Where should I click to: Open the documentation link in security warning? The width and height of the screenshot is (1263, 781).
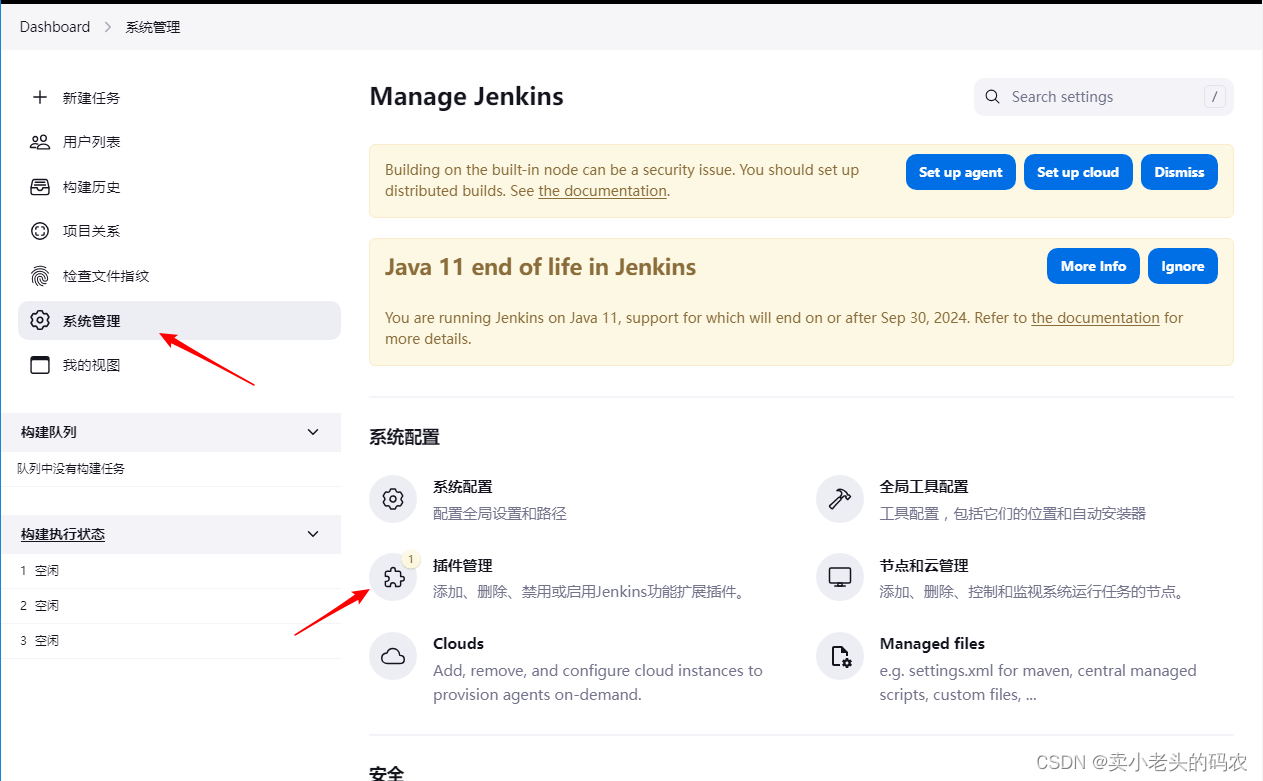(603, 191)
